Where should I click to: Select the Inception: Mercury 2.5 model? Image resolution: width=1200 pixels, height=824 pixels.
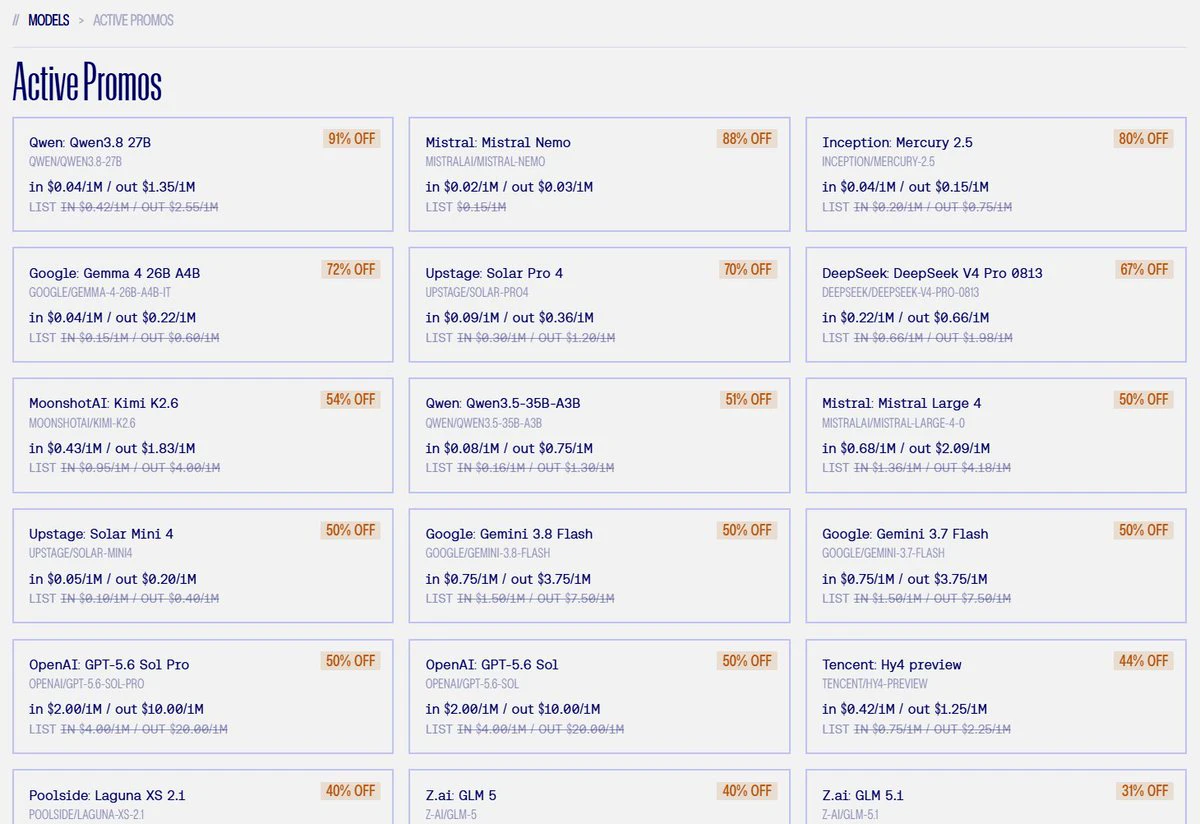pyautogui.click(x=996, y=175)
